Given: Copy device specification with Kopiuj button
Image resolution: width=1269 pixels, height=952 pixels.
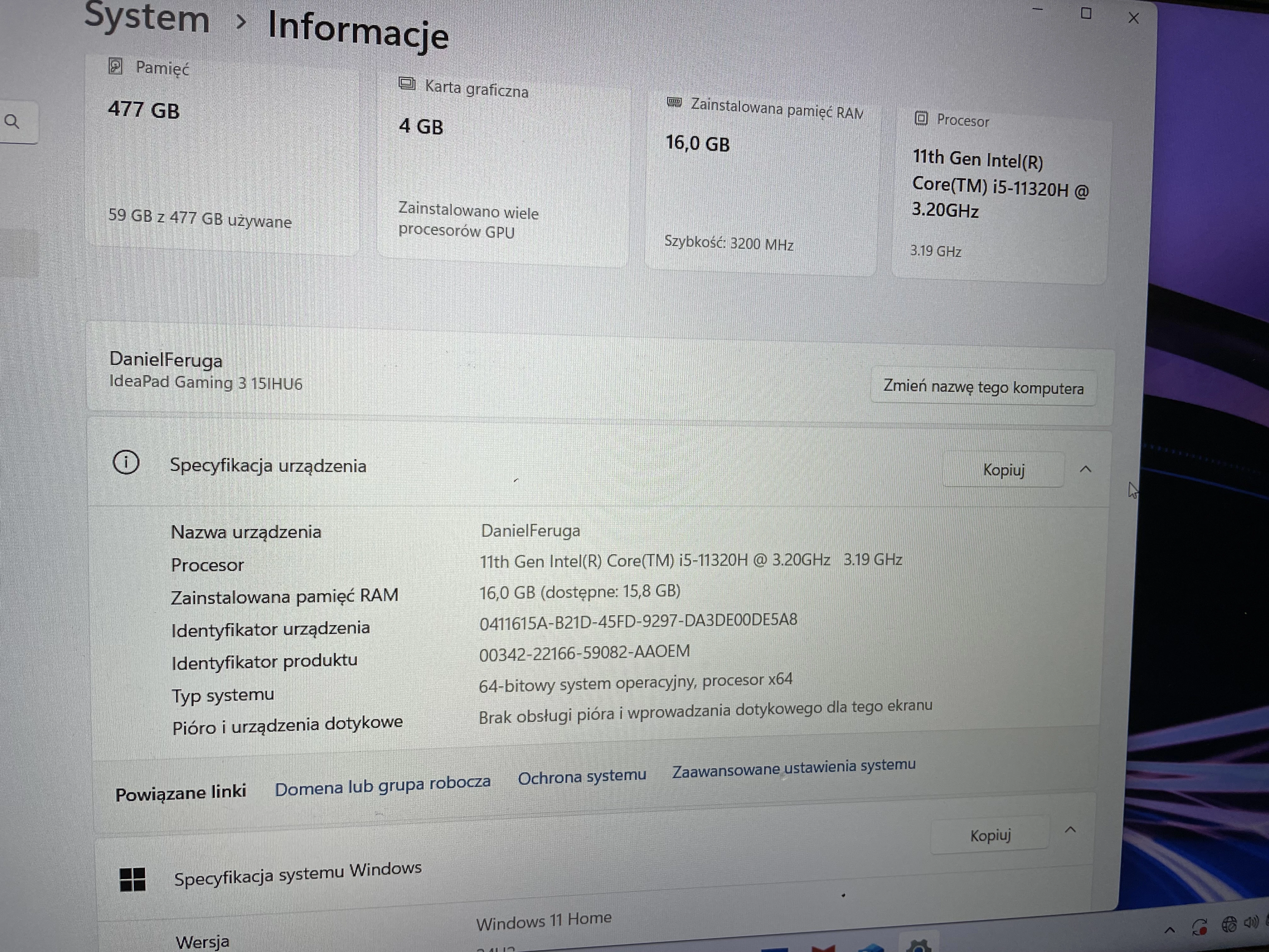Looking at the screenshot, I should tap(1004, 470).
